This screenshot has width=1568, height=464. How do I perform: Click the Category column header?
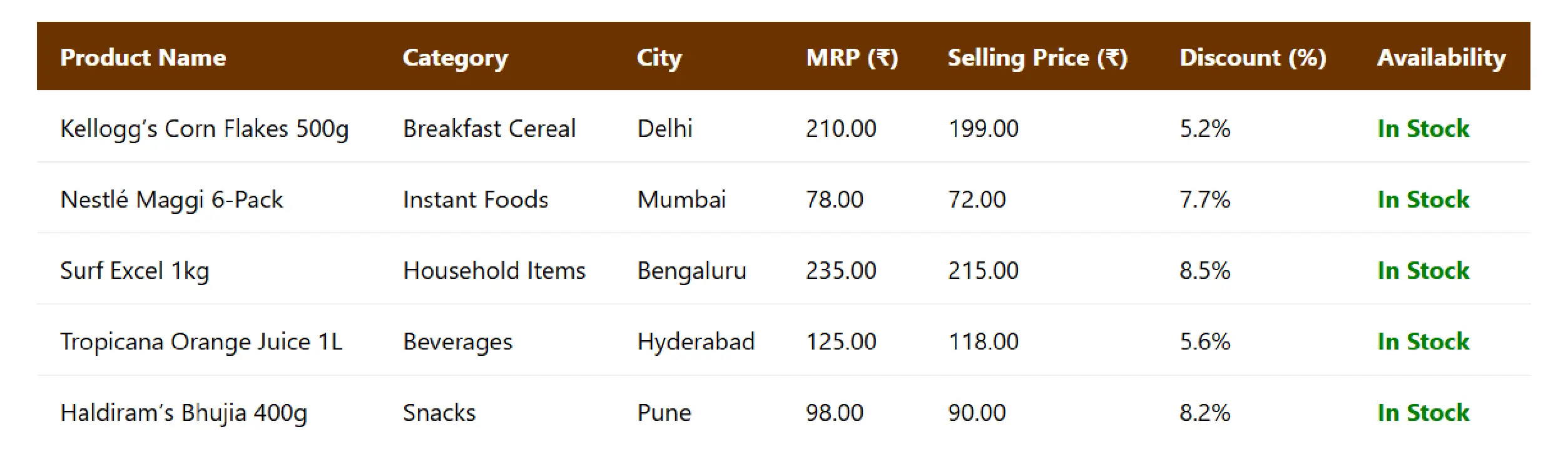pos(455,58)
